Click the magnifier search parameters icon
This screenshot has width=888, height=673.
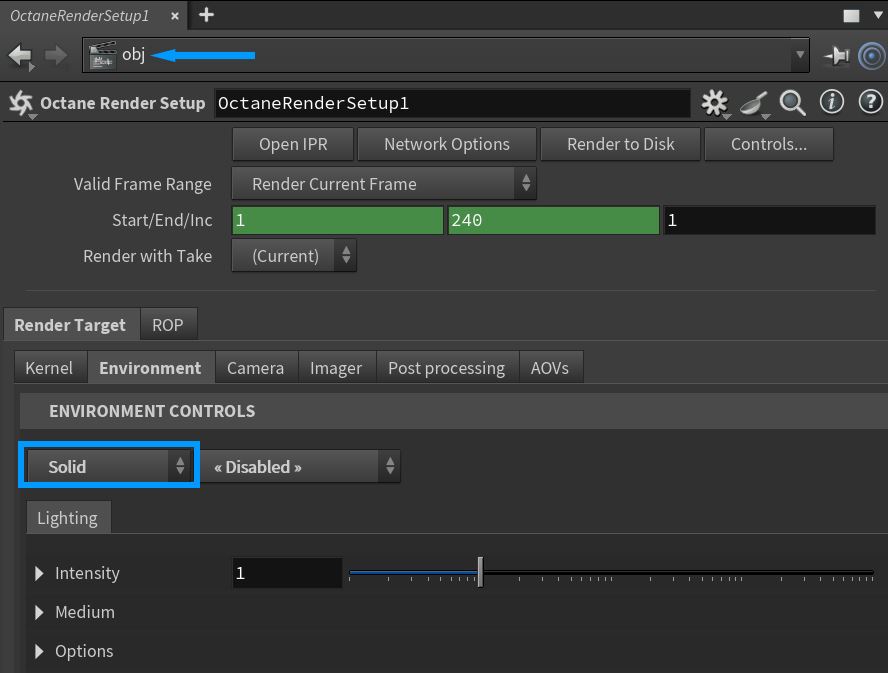tap(793, 102)
